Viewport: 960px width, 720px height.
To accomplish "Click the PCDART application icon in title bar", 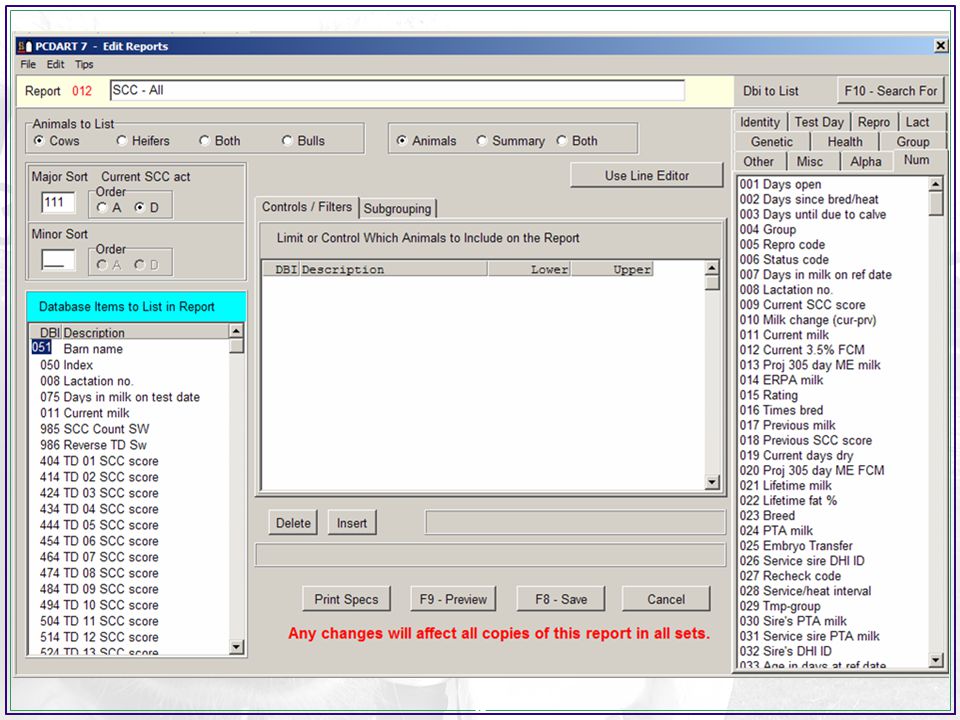I will click(x=24, y=47).
